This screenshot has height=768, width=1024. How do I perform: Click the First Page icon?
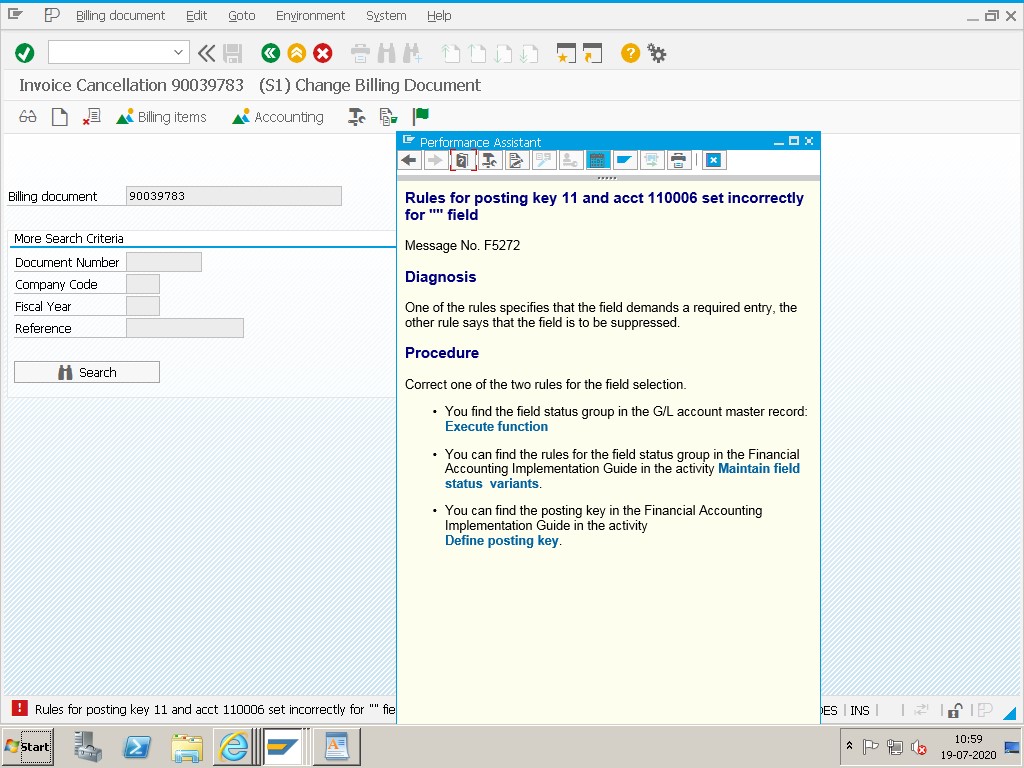tap(451, 53)
